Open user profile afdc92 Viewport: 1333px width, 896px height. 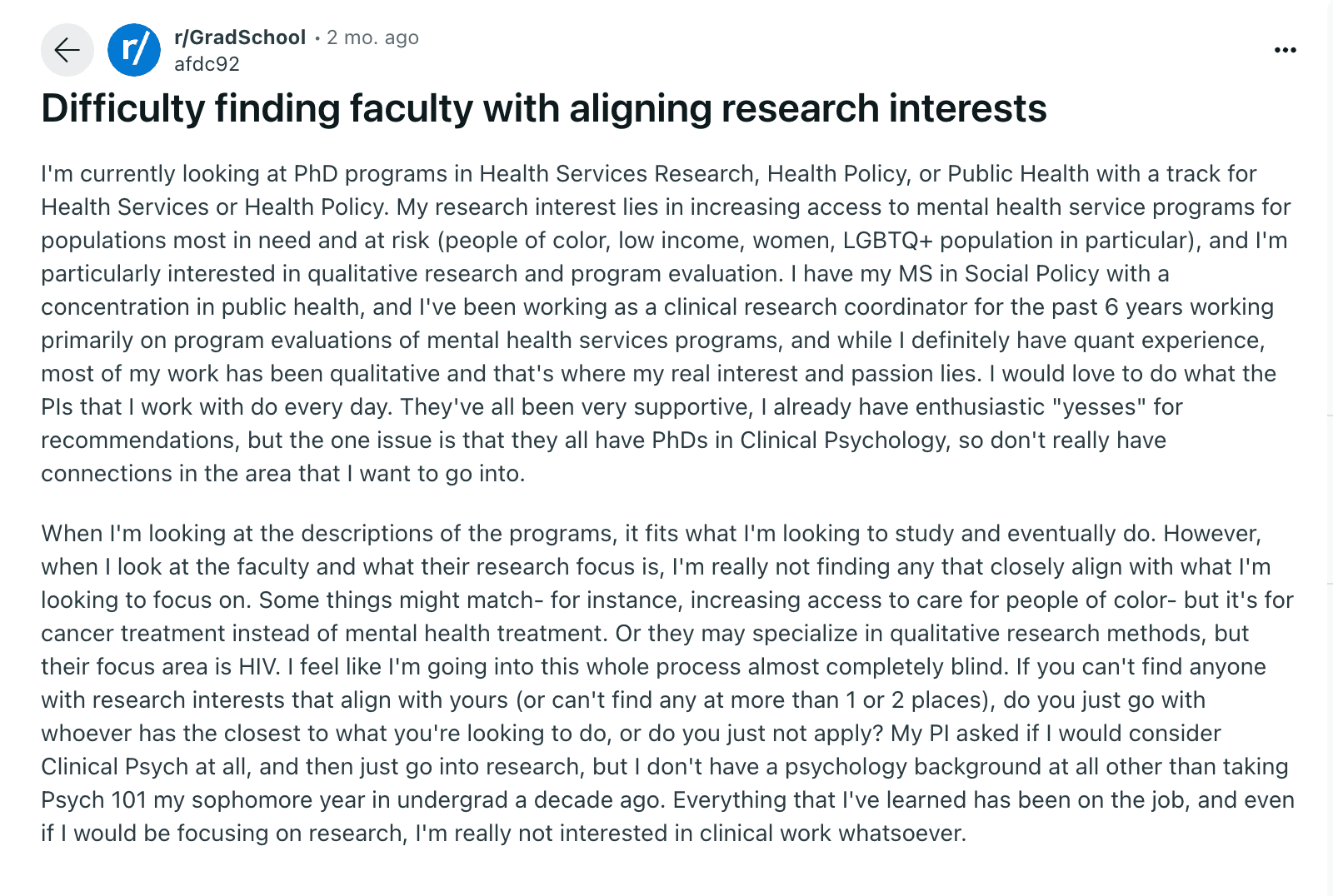[x=207, y=64]
